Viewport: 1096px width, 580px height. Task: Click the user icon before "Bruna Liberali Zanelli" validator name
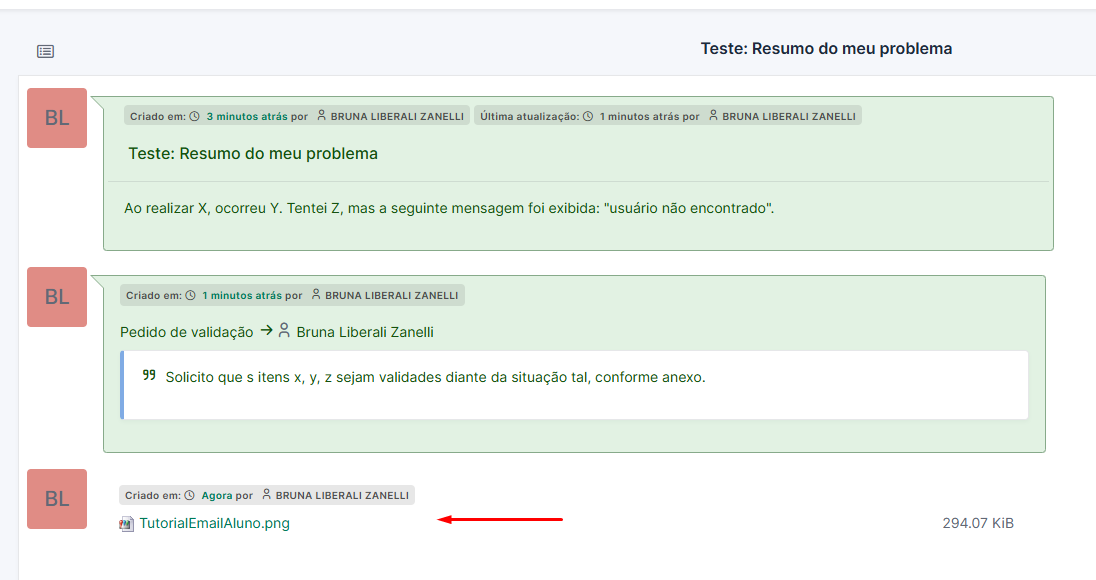tap(284, 331)
